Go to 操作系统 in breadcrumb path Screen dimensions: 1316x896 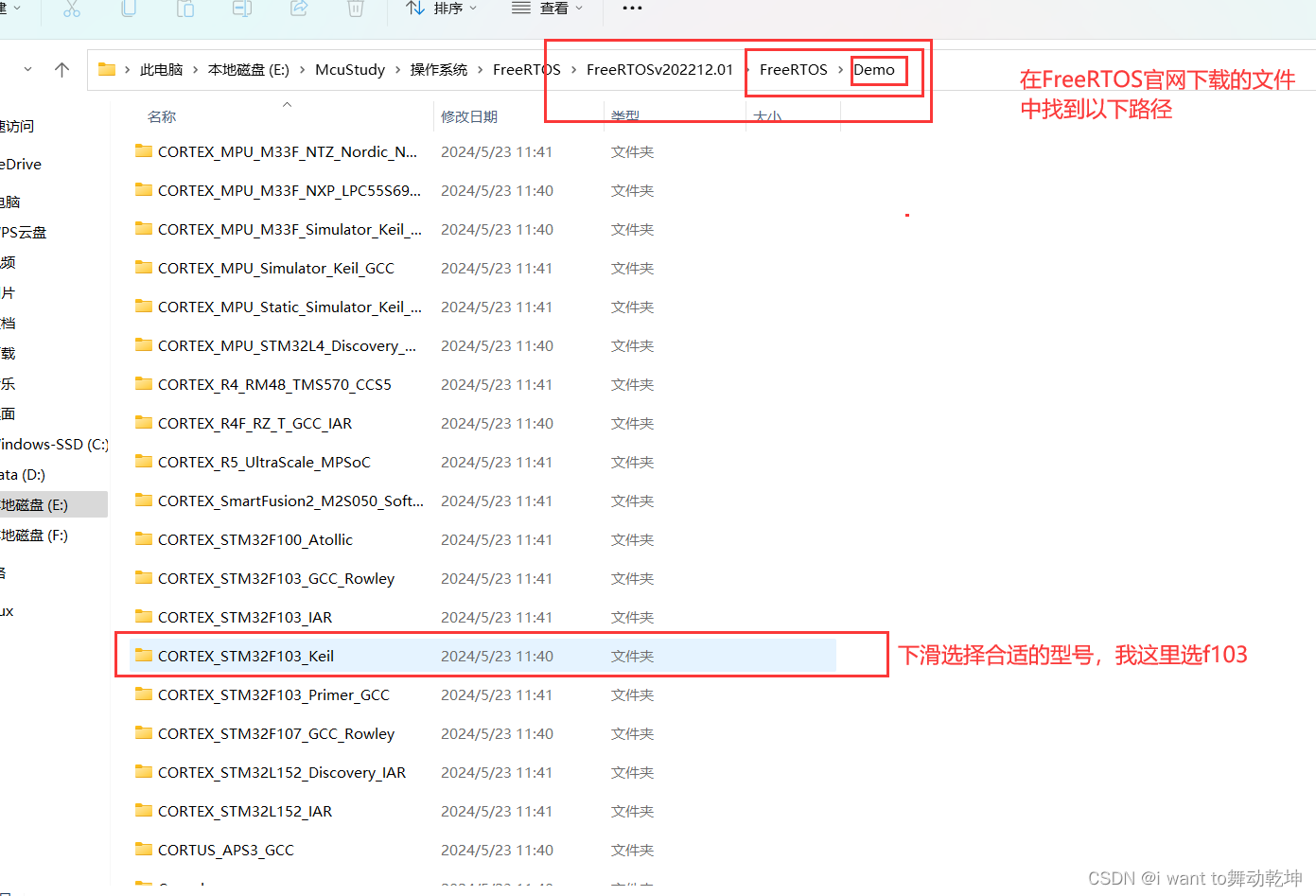pyautogui.click(x=438, y=70)
